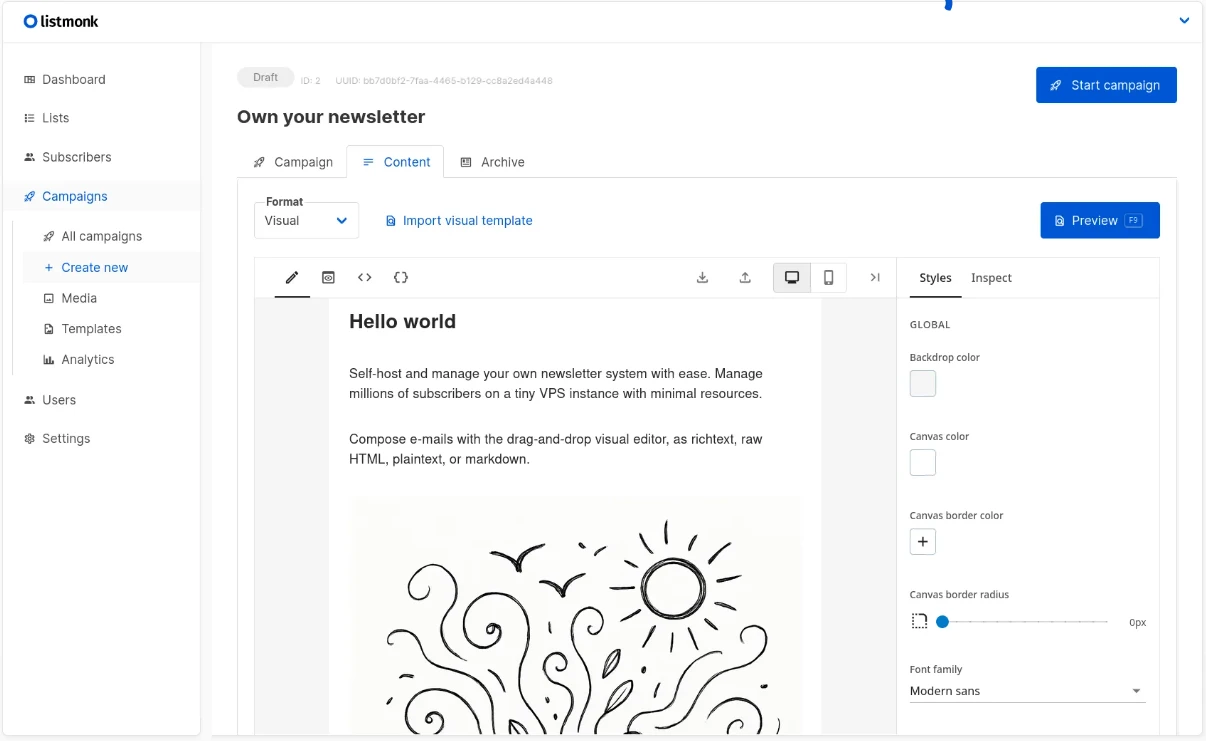
Task: Select the Styles panel tab
Action: pyautogui.click(x=935, y=278)
